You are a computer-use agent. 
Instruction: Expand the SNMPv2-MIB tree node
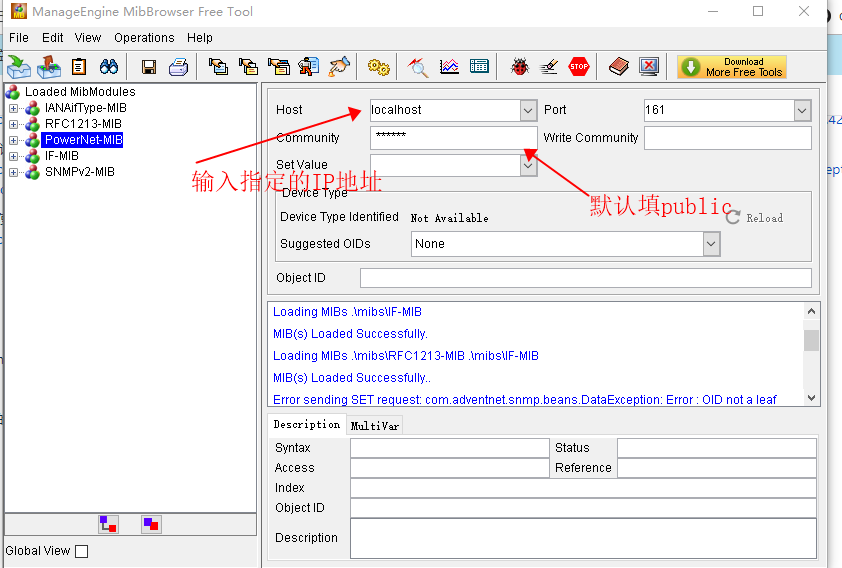click(13, 172)
